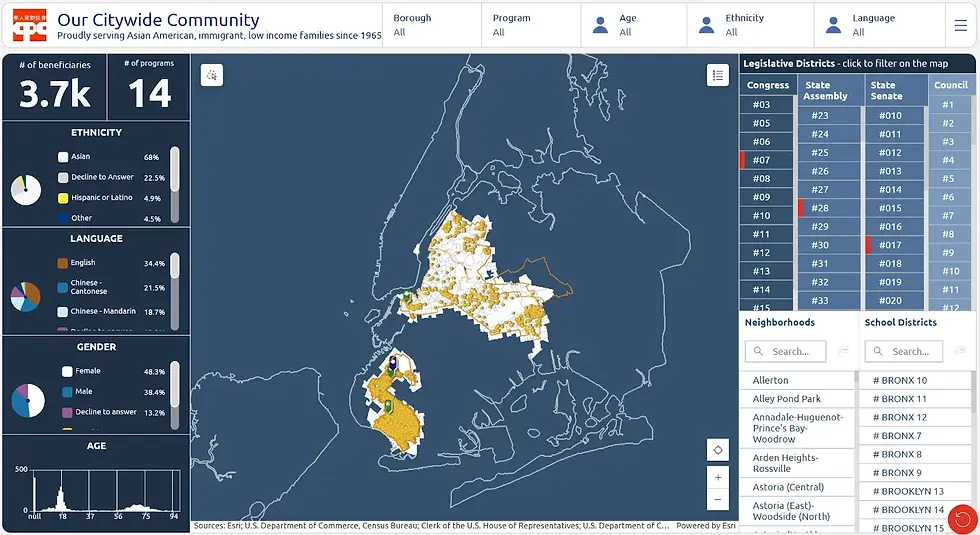Filter by State Assembly district #23
Image resolution: width=980 pixels, height=535 pixels.
[x=829, y=116]
